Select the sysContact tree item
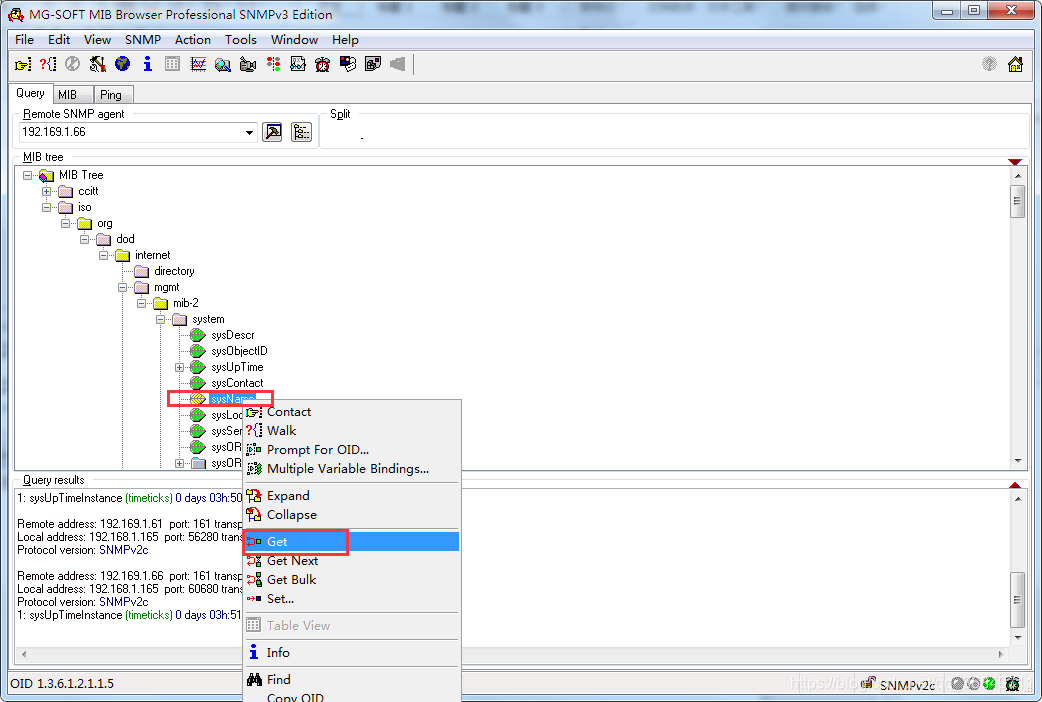The width and height of the screenshot is (1042, 702). (x=237, y=383)
